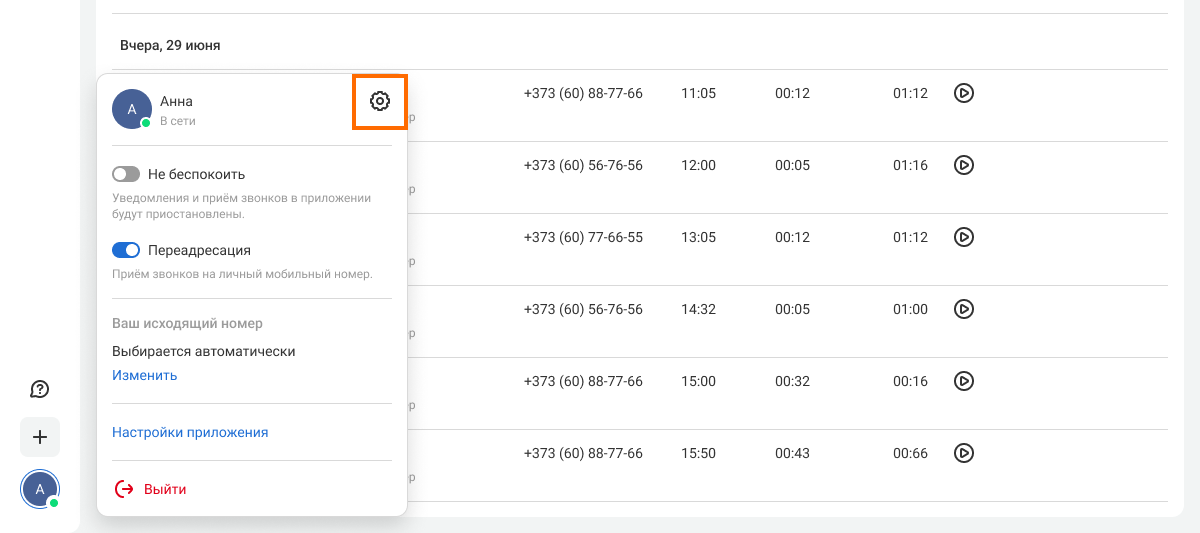1200x533 pixels.
Task: Select phone number +373 (60) 77-66-55
Action: 583,237
